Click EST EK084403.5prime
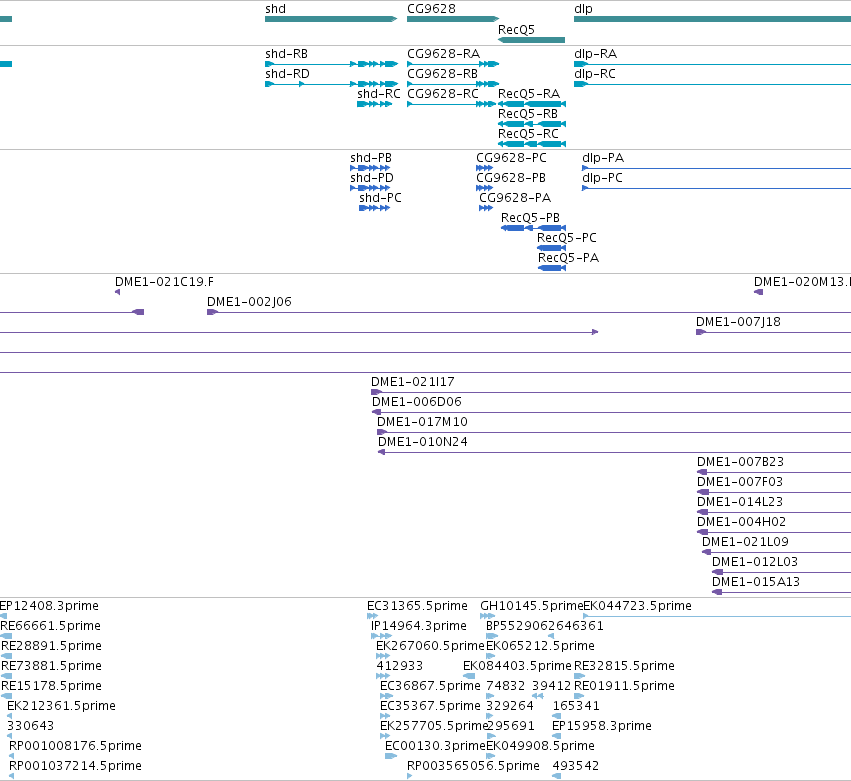Viewport: 851px width, 781px height. click(x=469, y=676)
